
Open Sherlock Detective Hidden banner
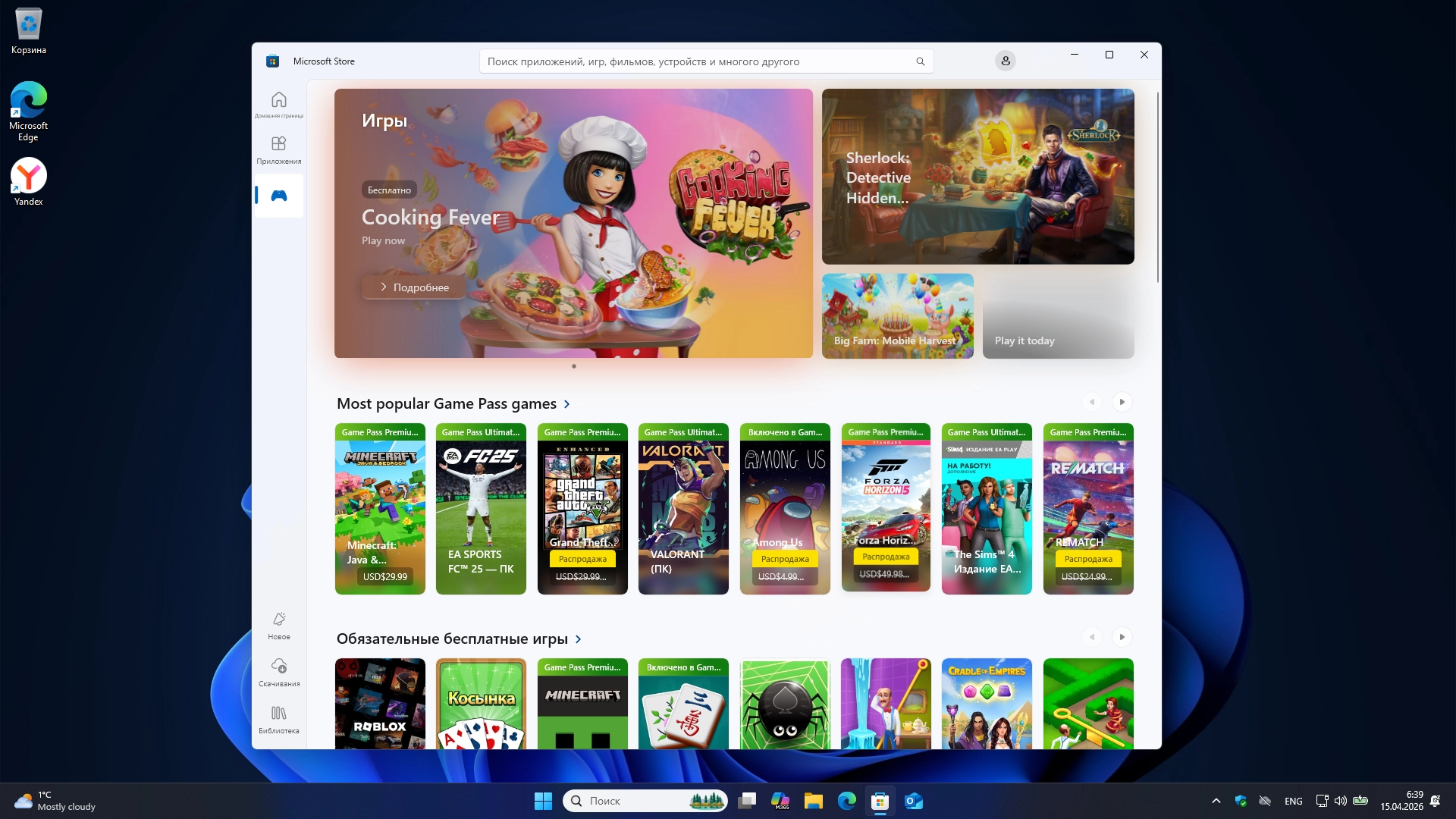(x=977, y=177)
